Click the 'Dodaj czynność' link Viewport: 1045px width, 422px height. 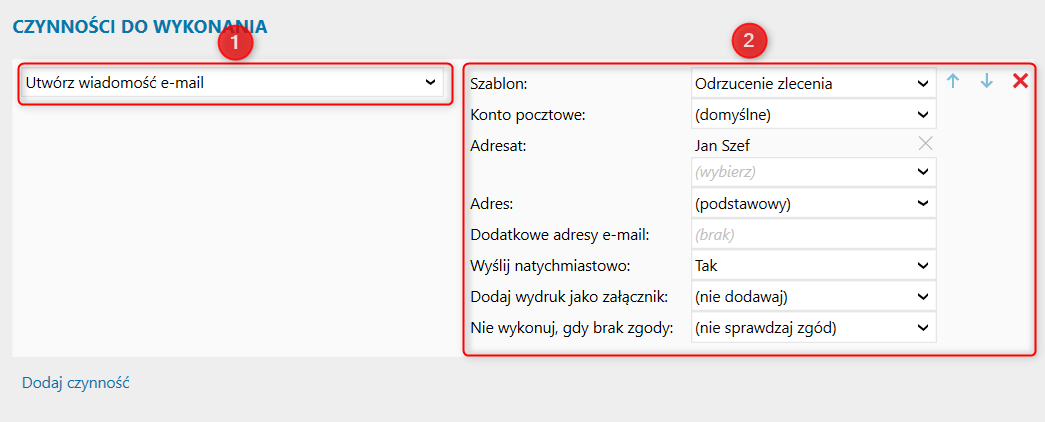pos(75,382)
